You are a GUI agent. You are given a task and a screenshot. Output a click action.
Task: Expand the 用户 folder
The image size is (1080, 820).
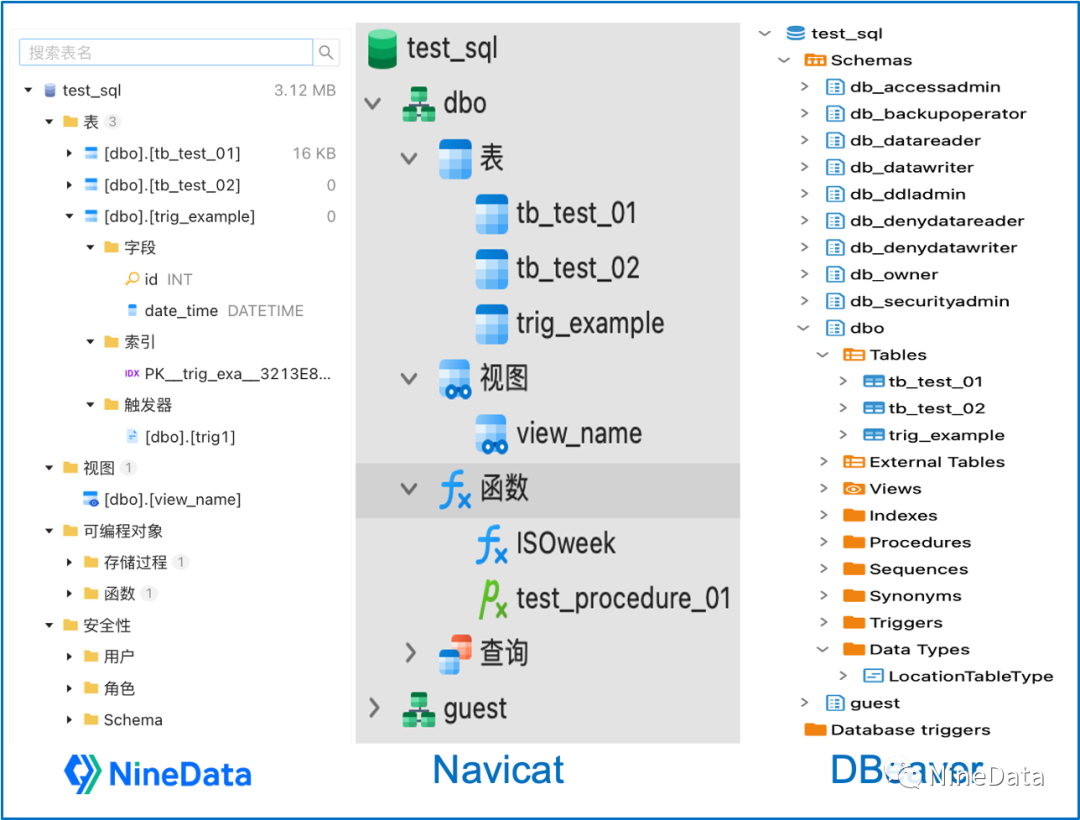tap(69, 657)
